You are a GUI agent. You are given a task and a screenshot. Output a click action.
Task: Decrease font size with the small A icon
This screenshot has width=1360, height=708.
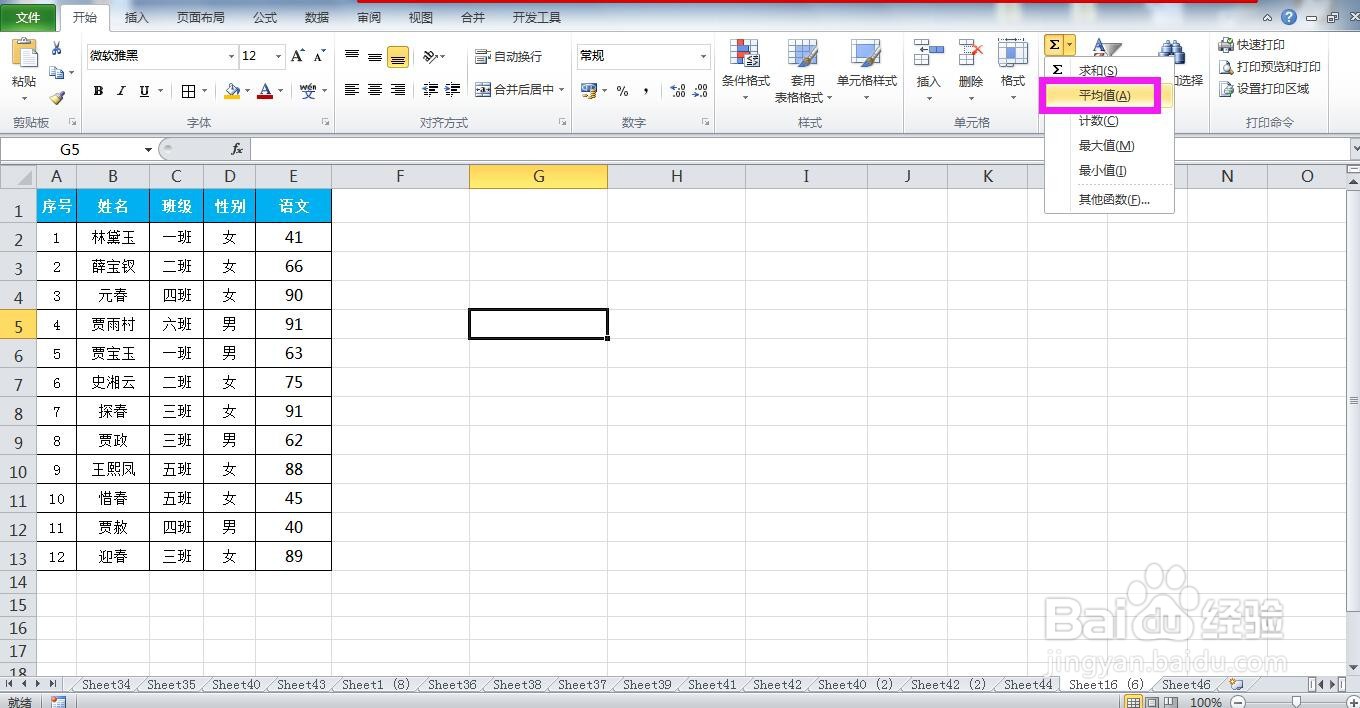(319, 56)
